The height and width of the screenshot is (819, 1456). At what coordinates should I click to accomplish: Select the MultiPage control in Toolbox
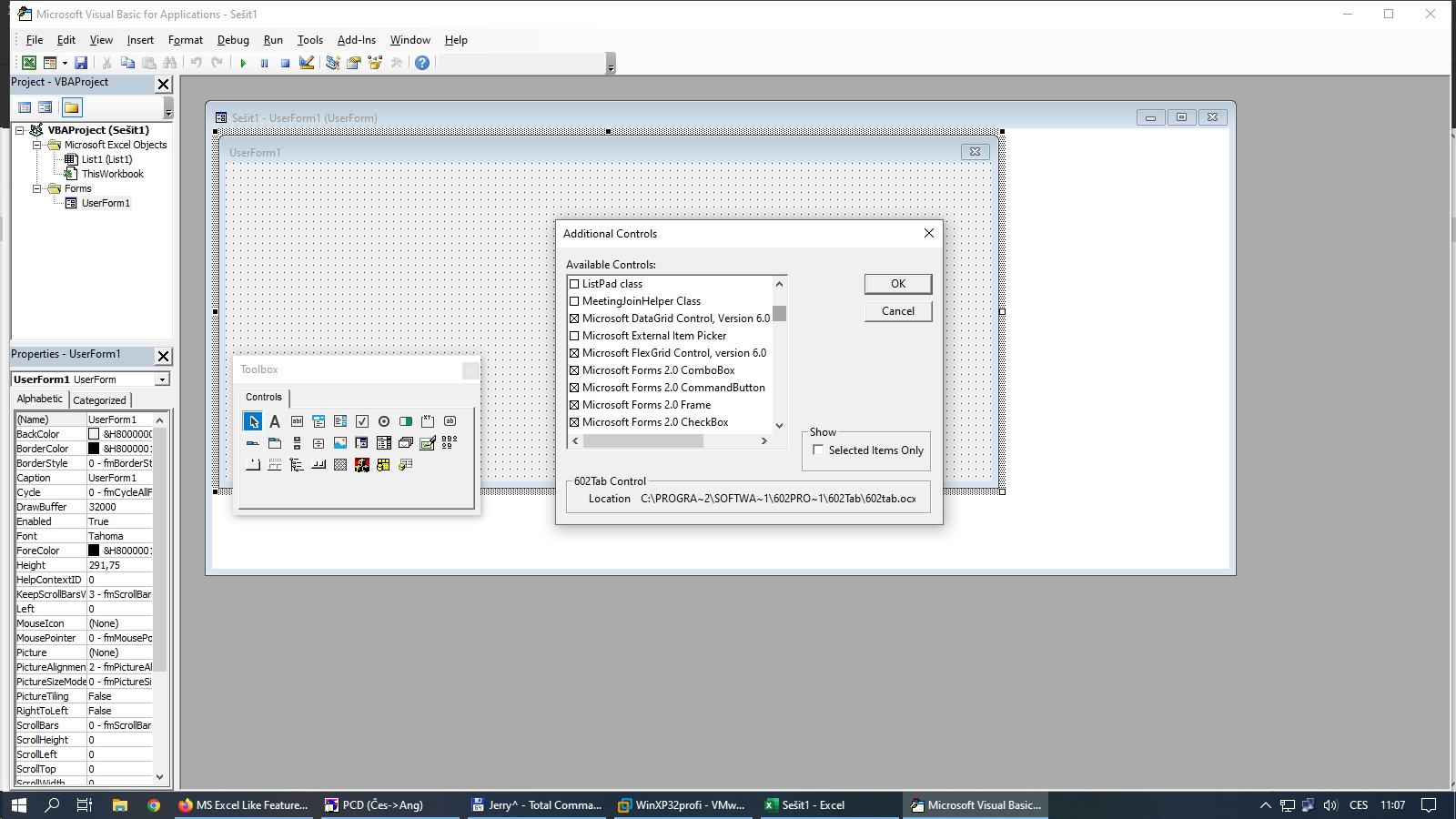point(275,443)
